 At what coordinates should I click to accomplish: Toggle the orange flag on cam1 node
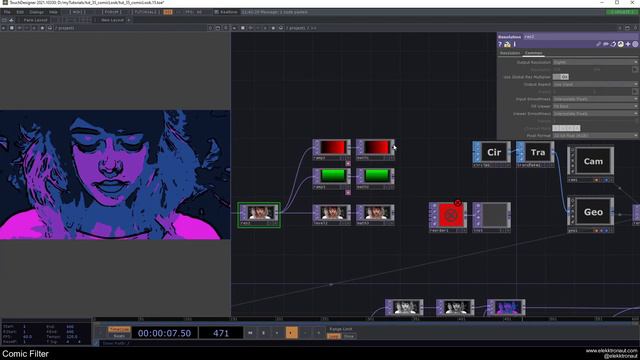tap(596, 180)
